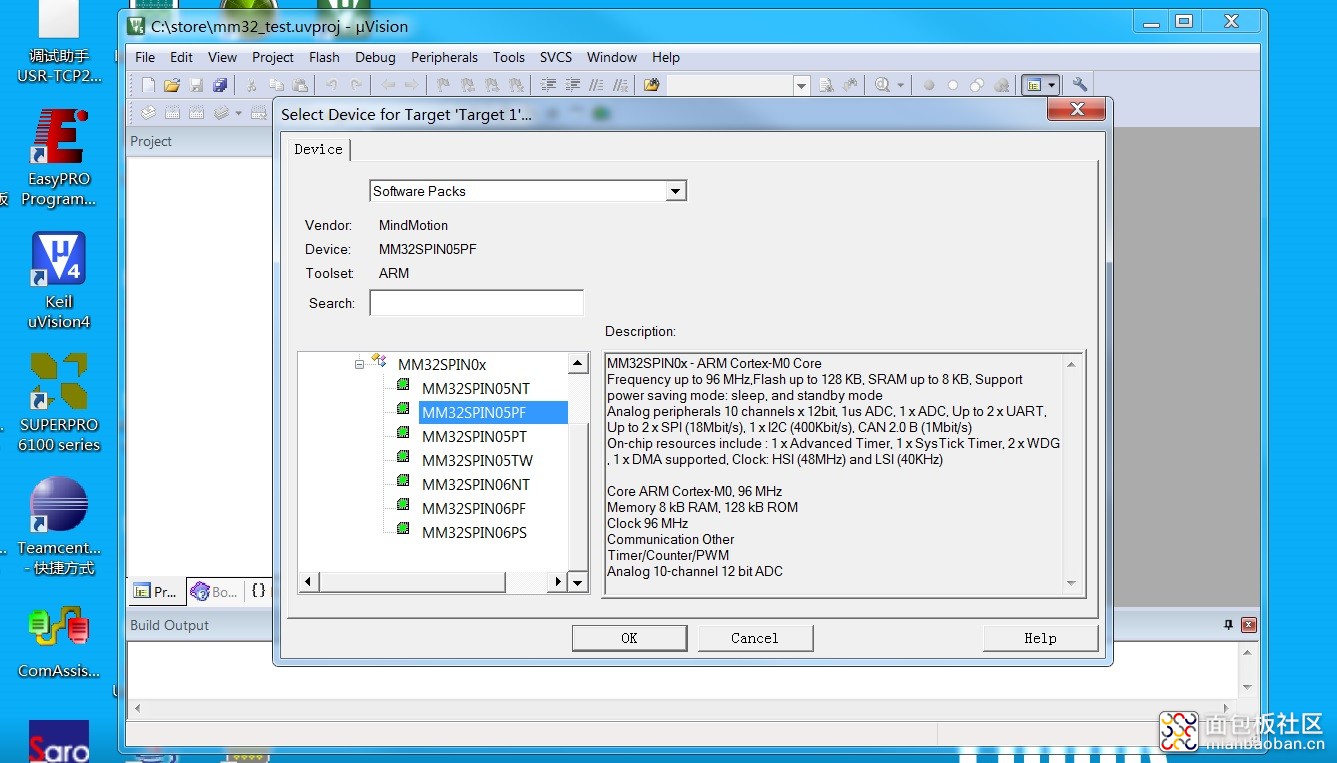
Task: Open the find text combo box dropdown
Action: tap(801, 86)
